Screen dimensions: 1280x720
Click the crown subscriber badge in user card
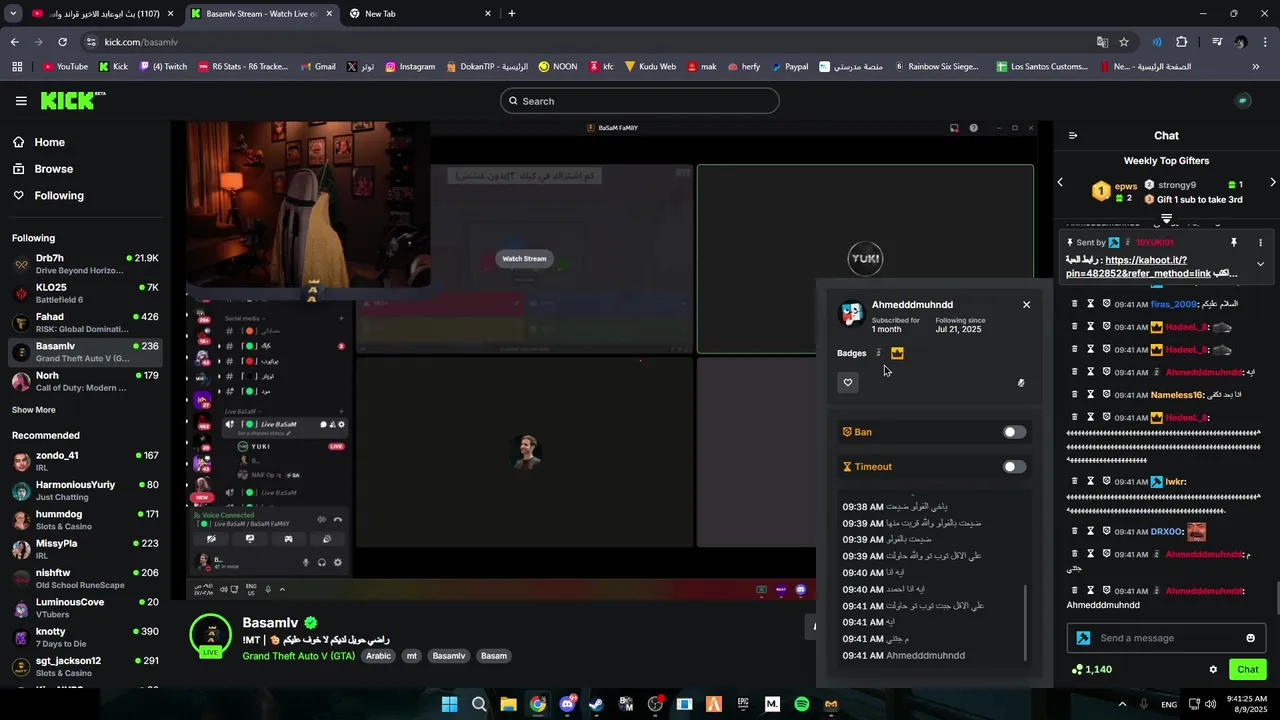897,353
